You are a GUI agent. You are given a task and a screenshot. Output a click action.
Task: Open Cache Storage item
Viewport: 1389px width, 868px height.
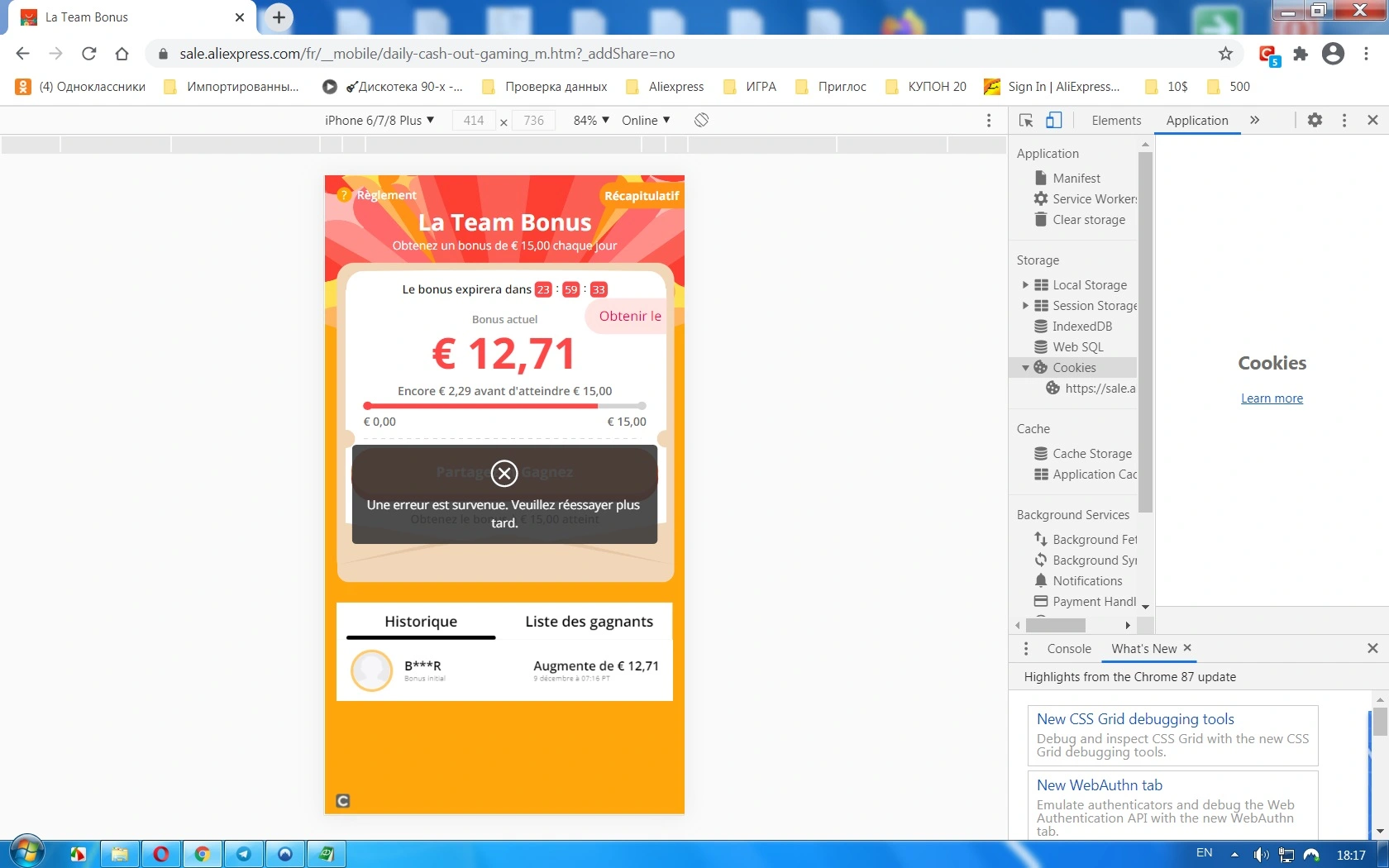(x=1083, y=454)
